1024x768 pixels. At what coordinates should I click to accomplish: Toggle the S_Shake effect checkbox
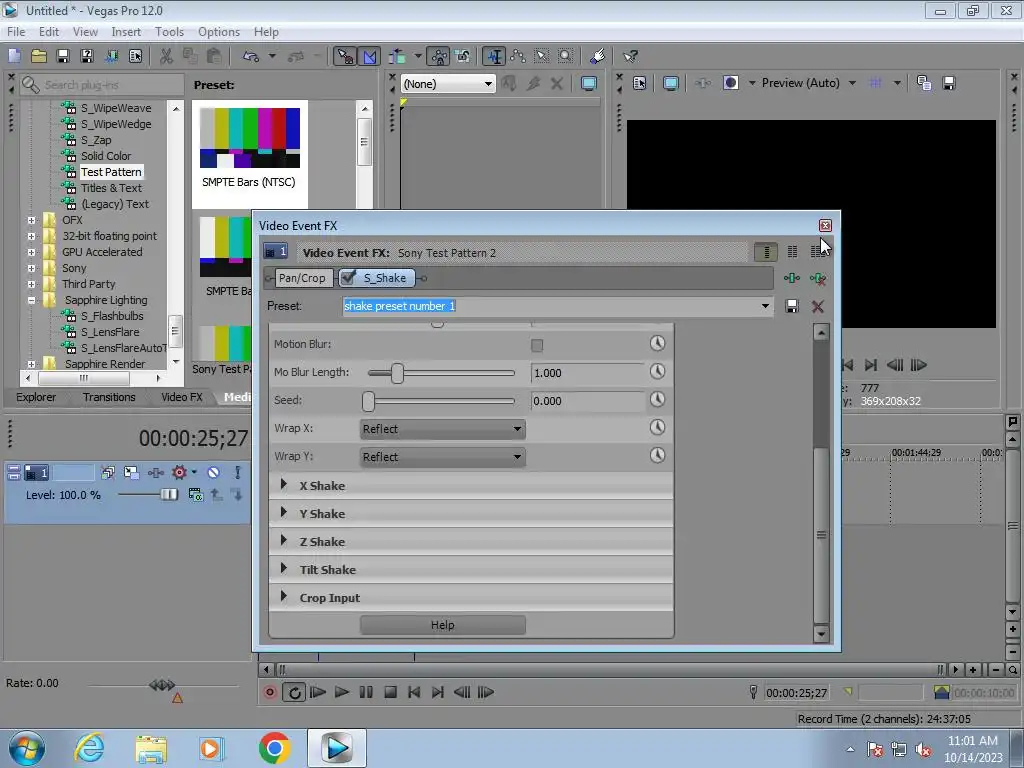(x=349, y=278)
